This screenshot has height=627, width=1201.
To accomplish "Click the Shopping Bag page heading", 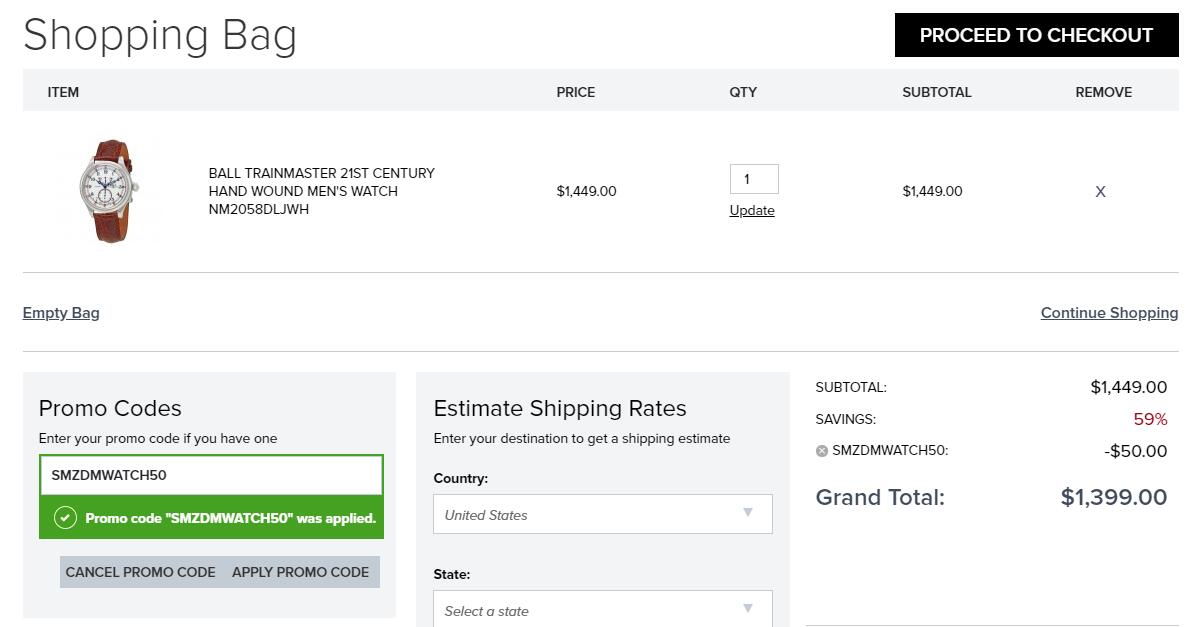I will pos(160,35).
